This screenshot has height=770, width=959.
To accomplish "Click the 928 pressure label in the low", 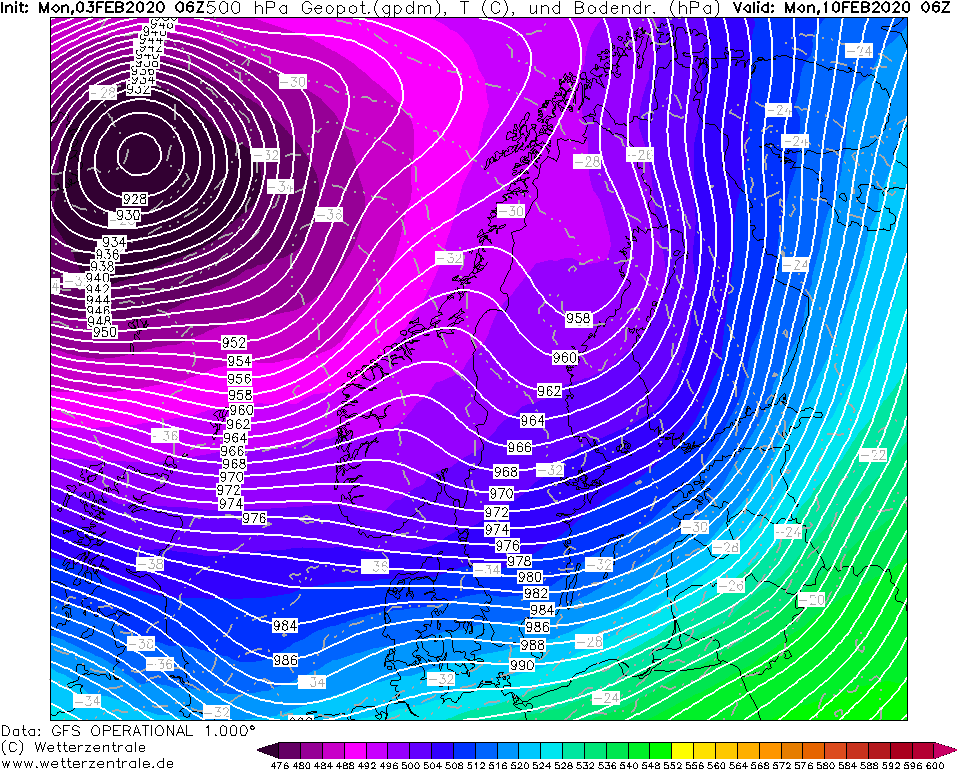I will point(135,199).
